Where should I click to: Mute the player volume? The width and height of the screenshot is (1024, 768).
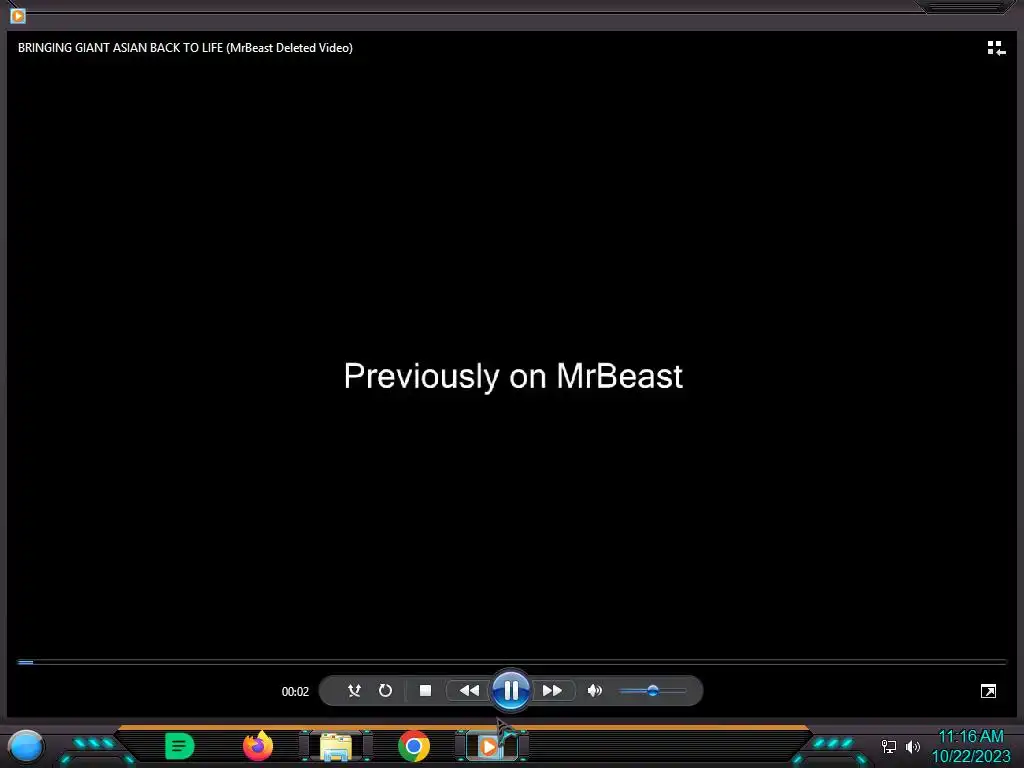[594, 690]
